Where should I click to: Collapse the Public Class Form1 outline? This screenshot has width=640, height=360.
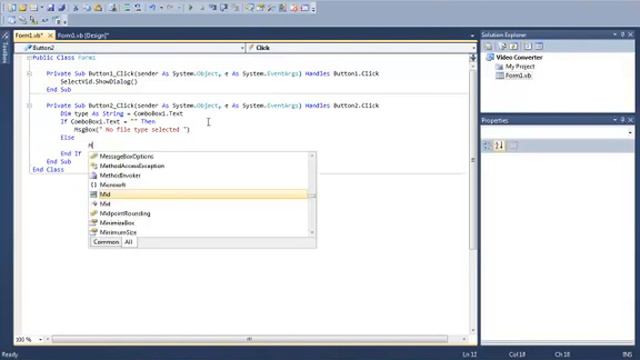29,58
